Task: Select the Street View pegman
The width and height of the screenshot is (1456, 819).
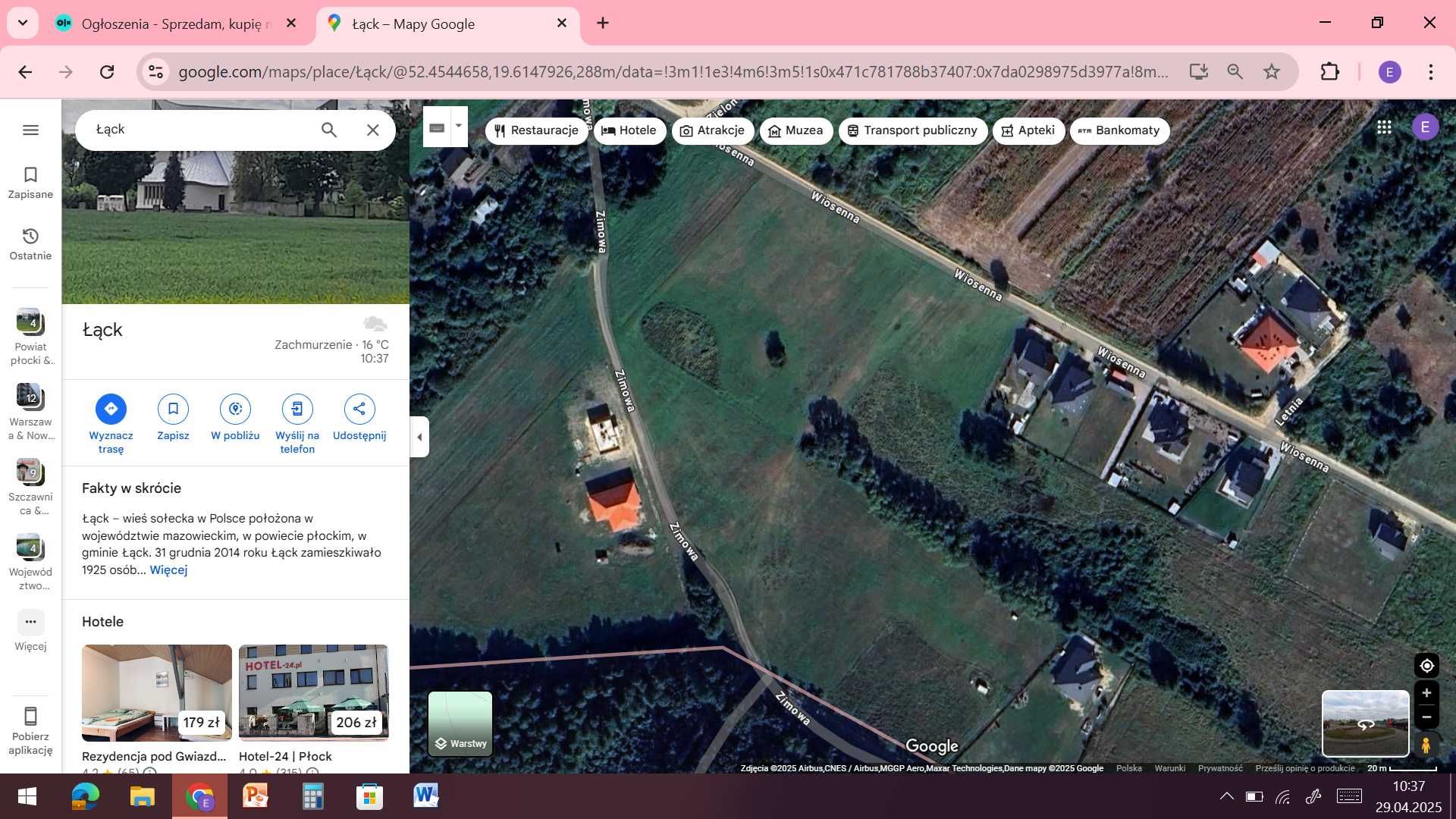Action: tap(1426, 745)
